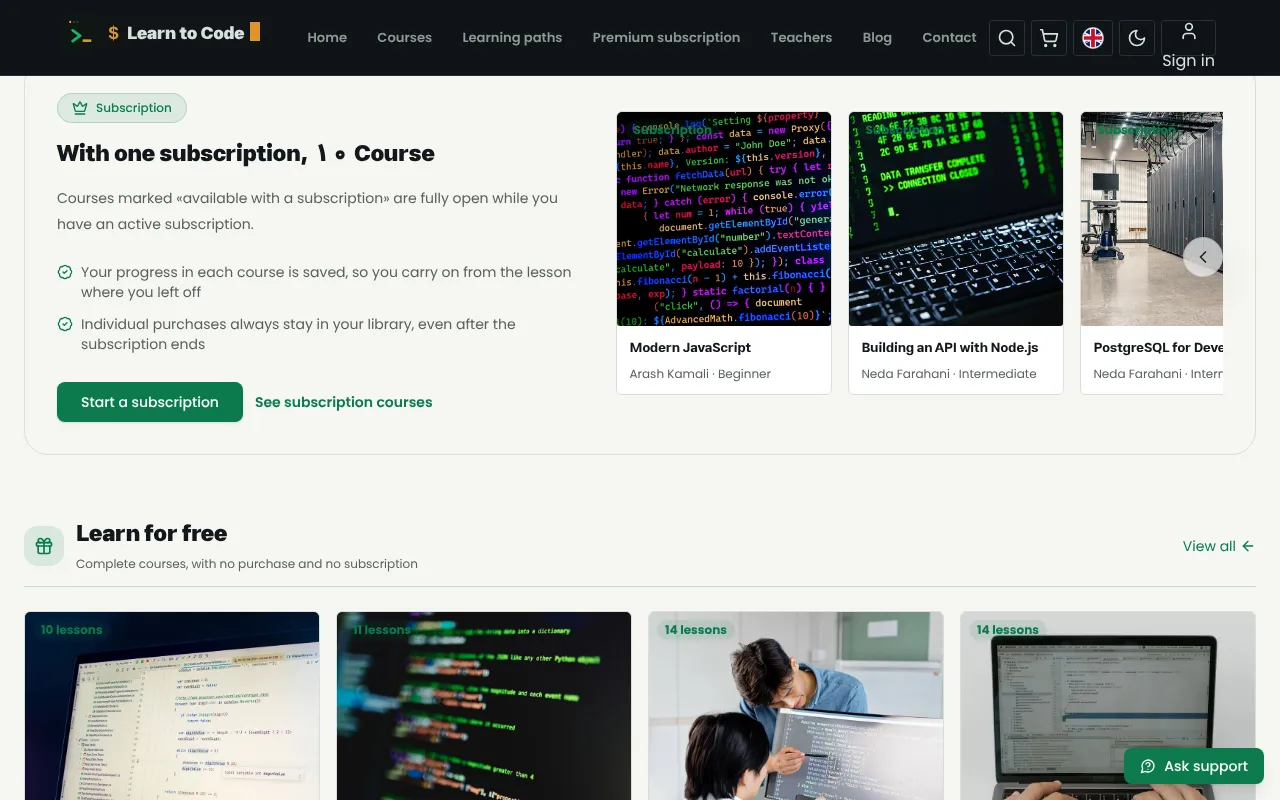Screen dimensions: 1280x800
Task: Follow the See subscription courses link
Action: click(x=344, y=402)
